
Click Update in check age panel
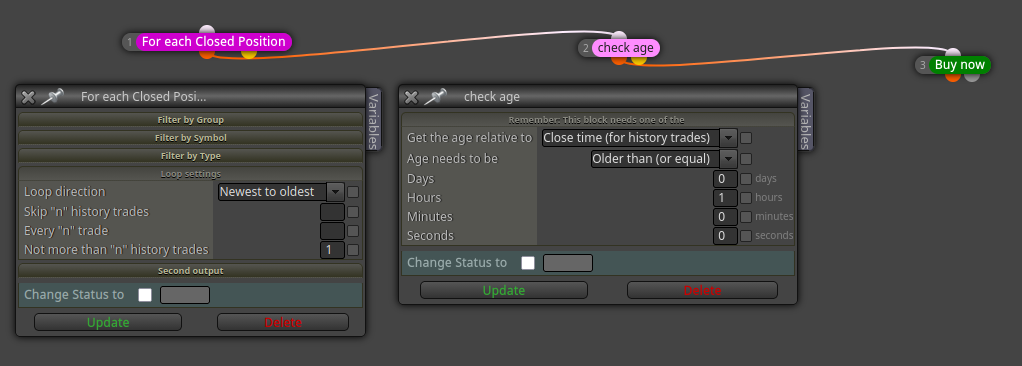tap(504, 290)
